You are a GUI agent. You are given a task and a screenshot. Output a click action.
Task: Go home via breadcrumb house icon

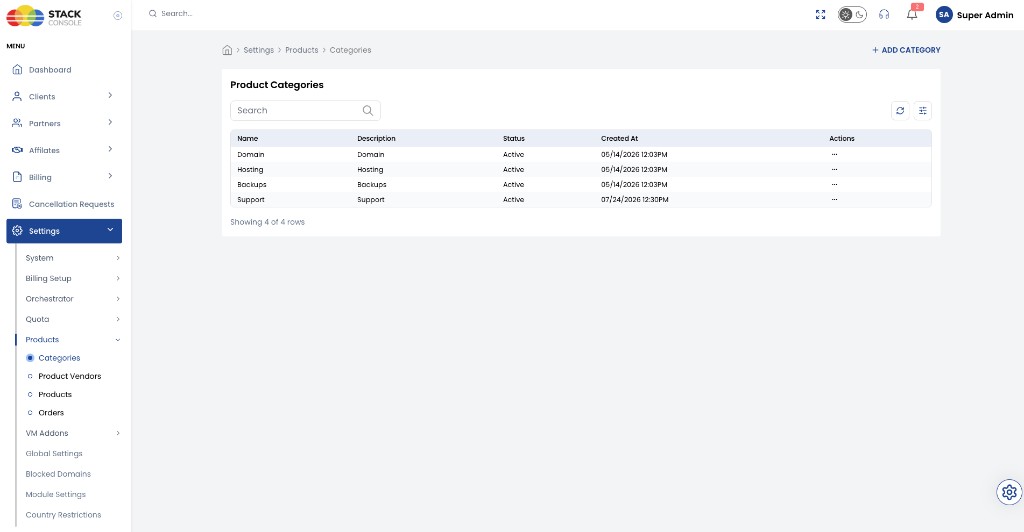(227, 50)
